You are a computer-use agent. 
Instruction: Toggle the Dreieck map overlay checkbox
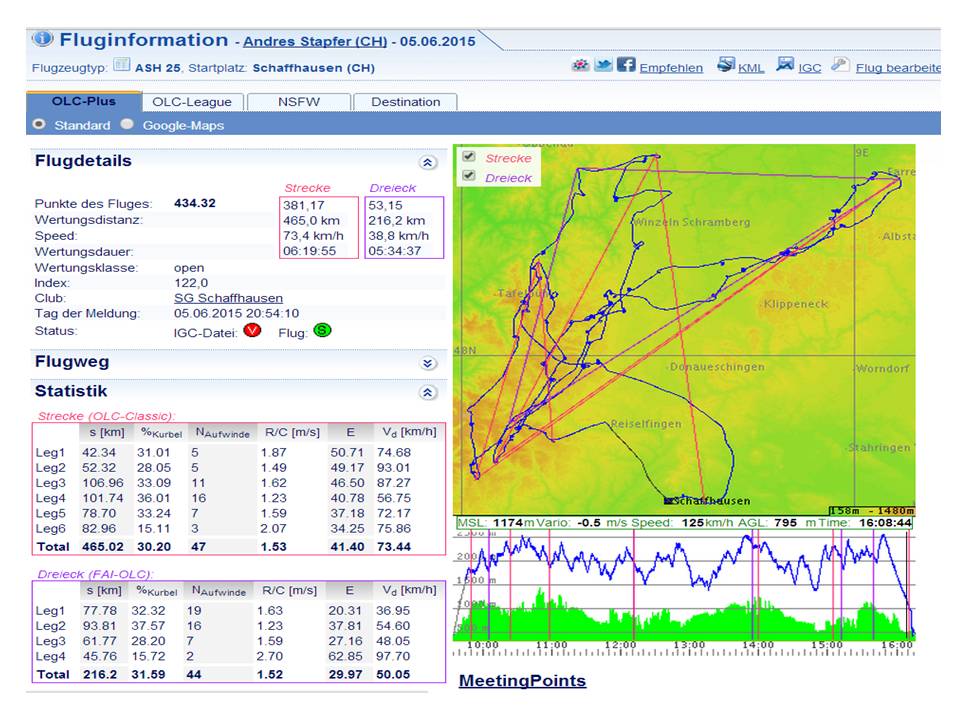point(468,176)
